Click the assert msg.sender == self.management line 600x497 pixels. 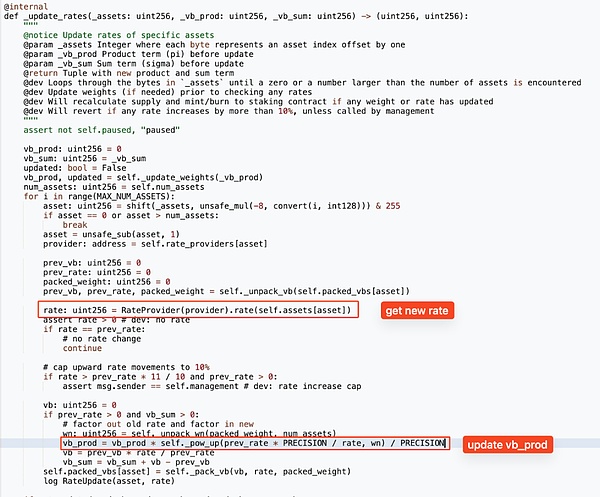(212, 386)
